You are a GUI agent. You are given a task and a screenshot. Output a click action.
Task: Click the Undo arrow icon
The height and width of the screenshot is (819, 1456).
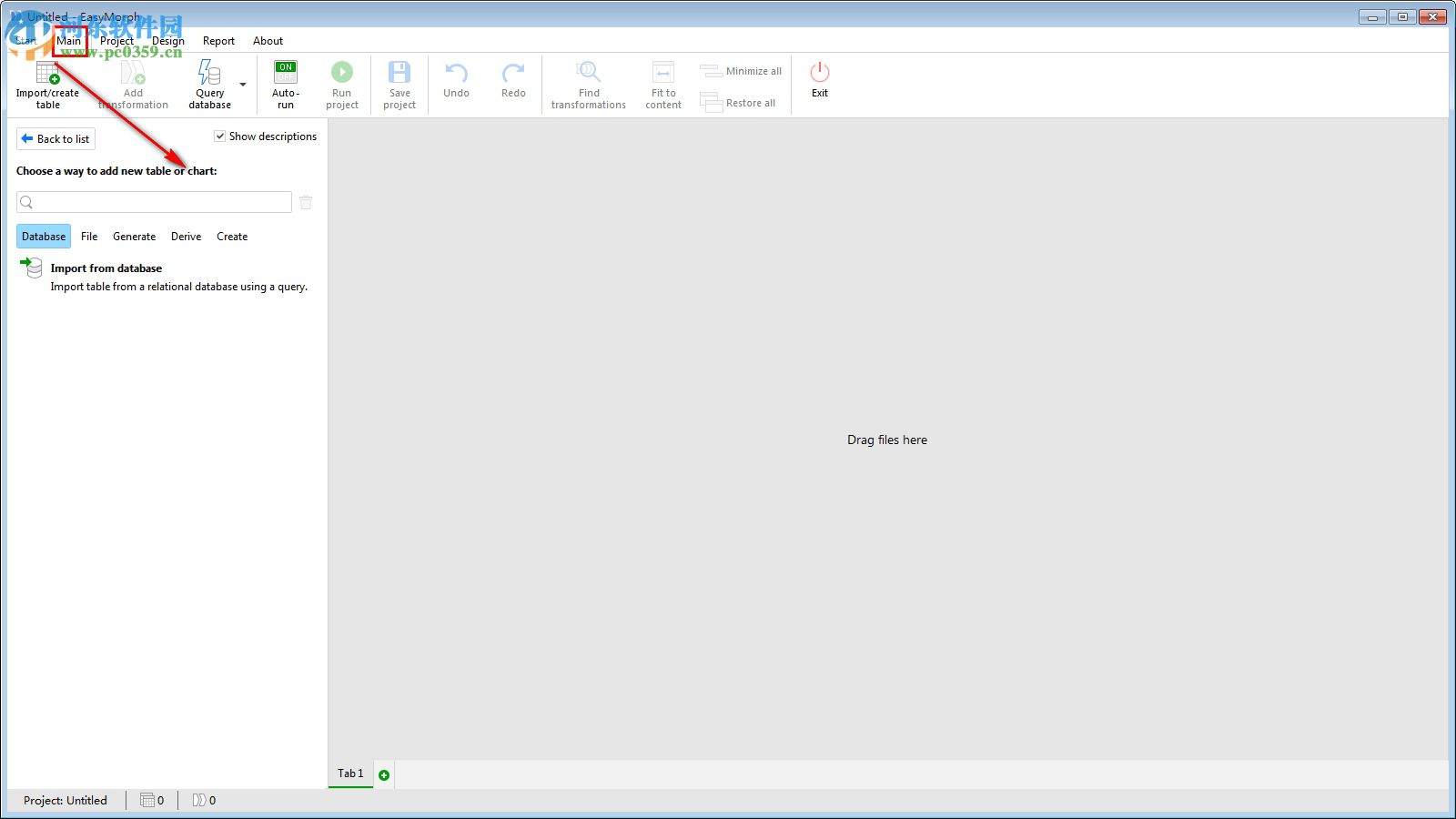tap(456, 72)
